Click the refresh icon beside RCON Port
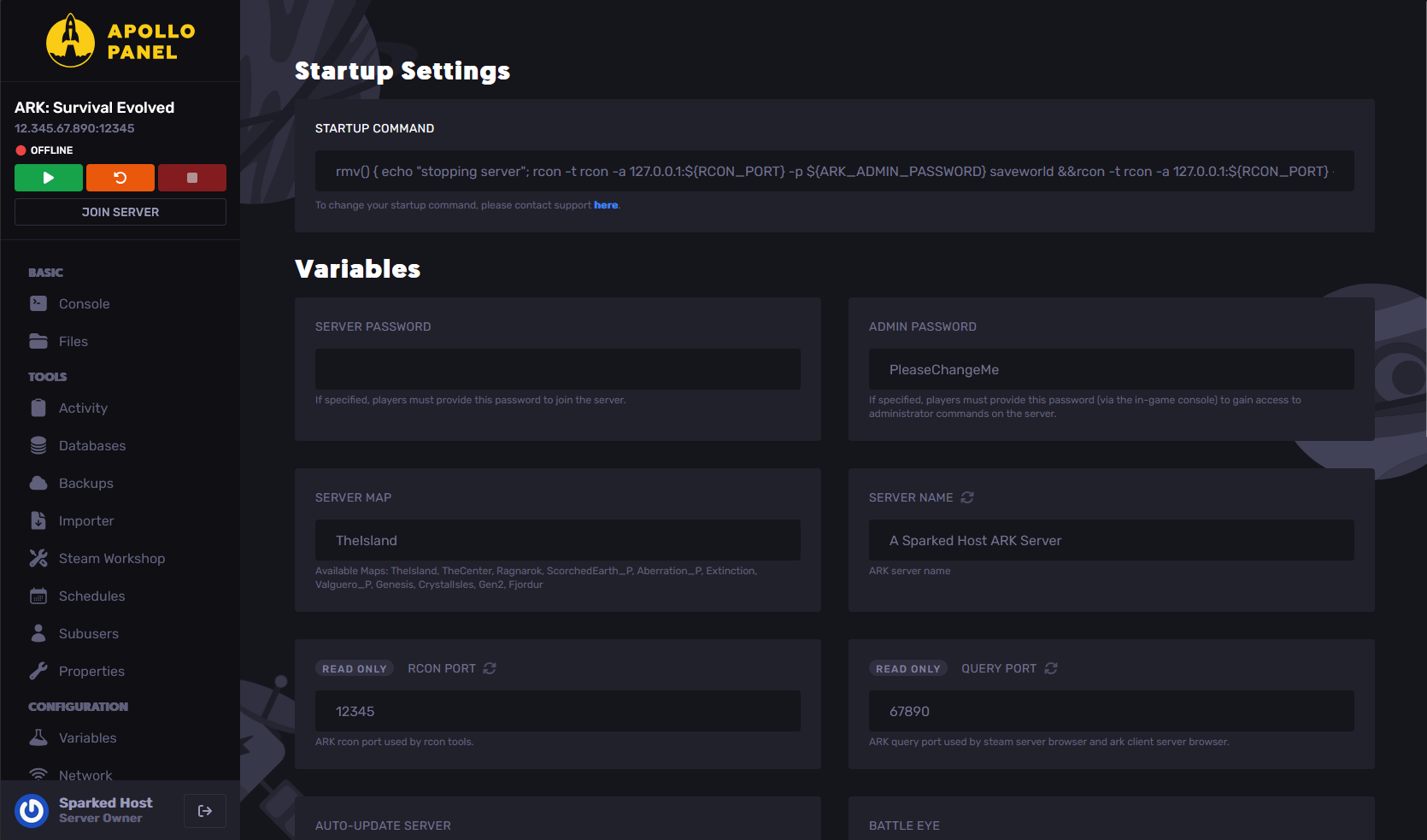This screenshot has height=840, width=1427. (490, 668)
